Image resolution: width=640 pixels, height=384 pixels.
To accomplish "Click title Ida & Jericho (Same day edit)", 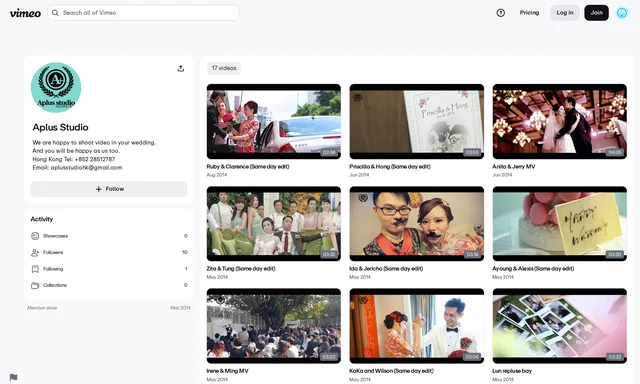I will (386, 269).
